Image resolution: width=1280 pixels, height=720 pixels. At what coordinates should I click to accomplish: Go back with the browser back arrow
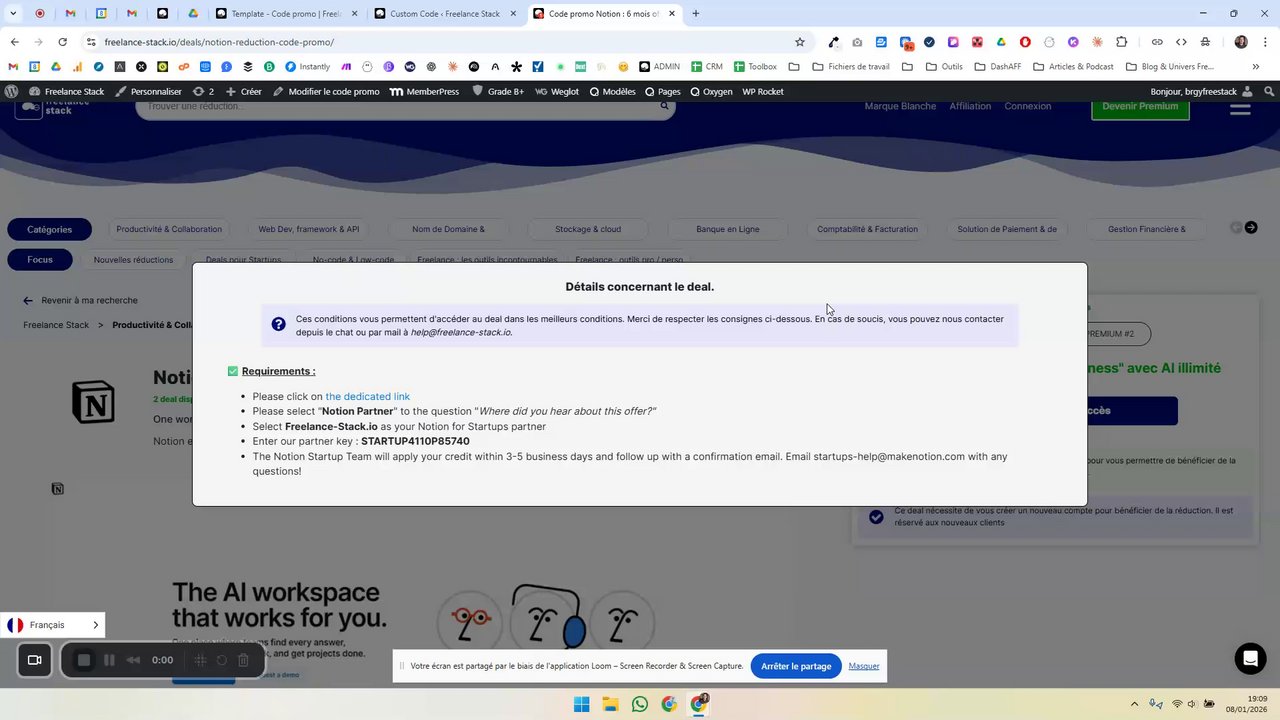coord(14,42)
